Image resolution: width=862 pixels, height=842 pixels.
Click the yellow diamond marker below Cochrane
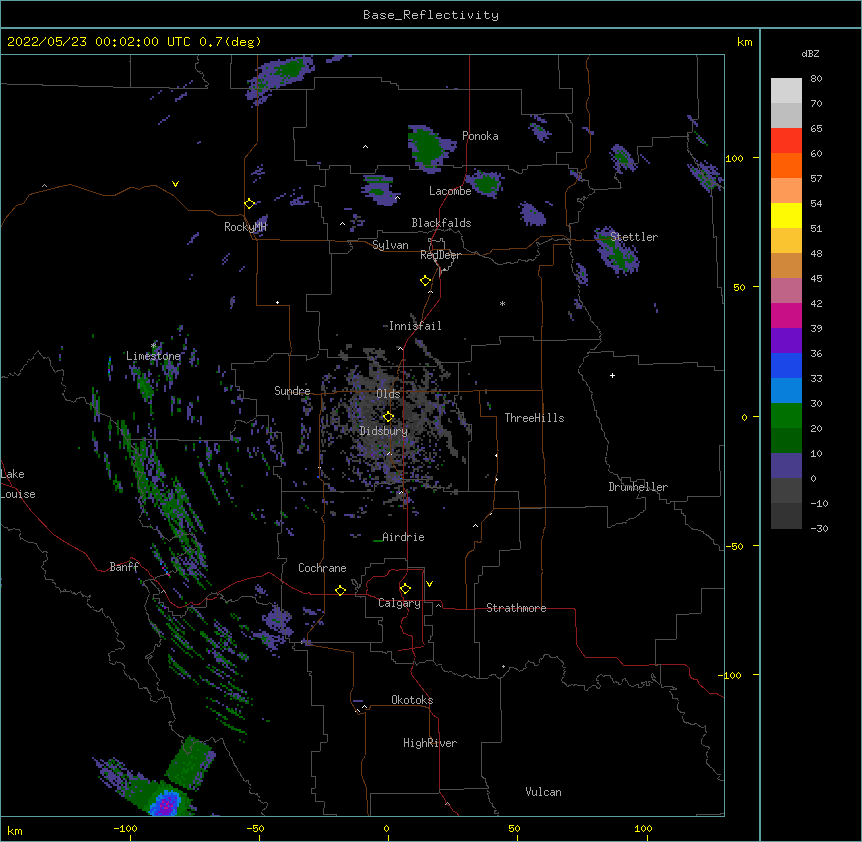click(x=340, y=590)
